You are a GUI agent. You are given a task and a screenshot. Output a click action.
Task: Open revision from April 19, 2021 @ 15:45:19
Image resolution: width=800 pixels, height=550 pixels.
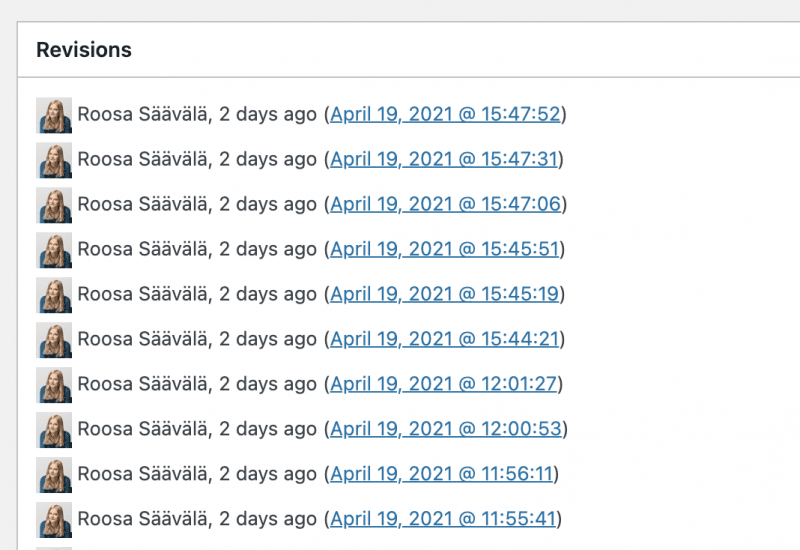point(444,294)
